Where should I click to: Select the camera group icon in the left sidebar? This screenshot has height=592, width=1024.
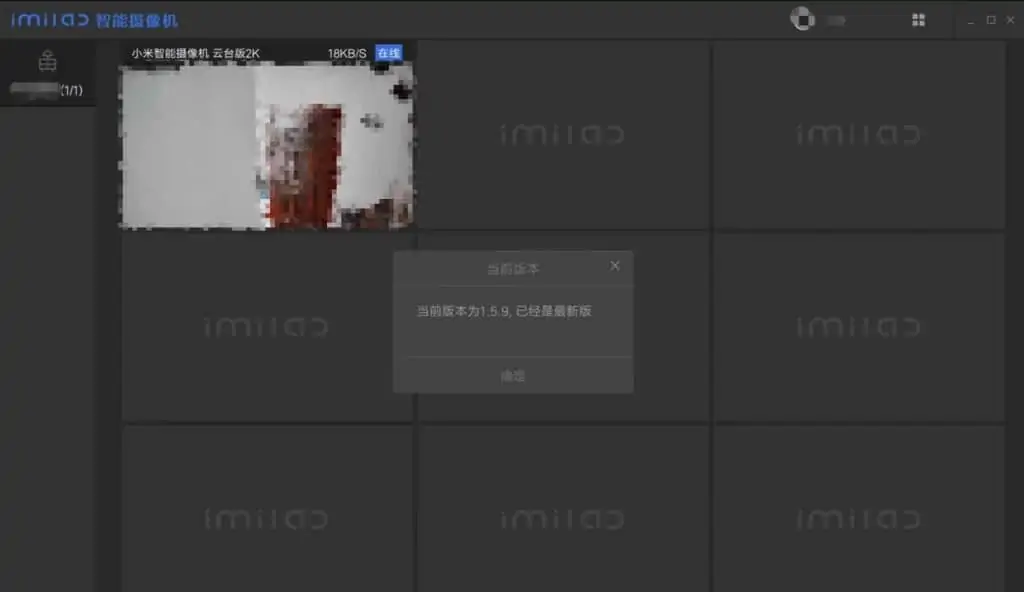pyautogui.click(x=46, y=62)
